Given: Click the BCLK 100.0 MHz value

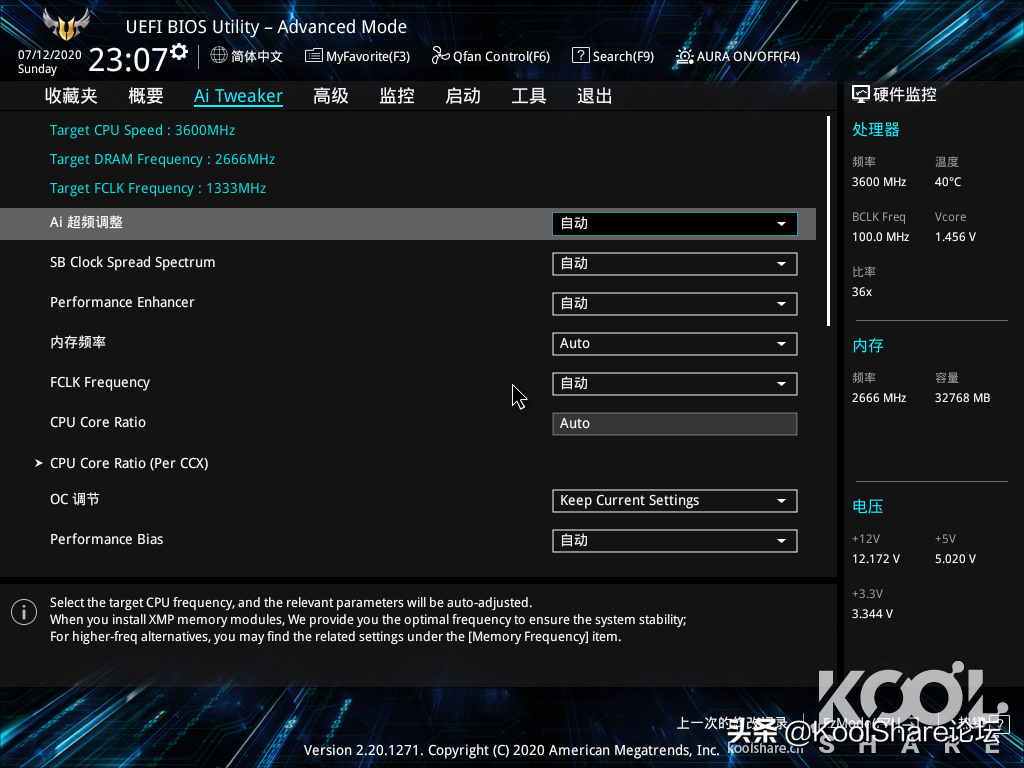Looking at the screenshot, I should coord(880,237).
